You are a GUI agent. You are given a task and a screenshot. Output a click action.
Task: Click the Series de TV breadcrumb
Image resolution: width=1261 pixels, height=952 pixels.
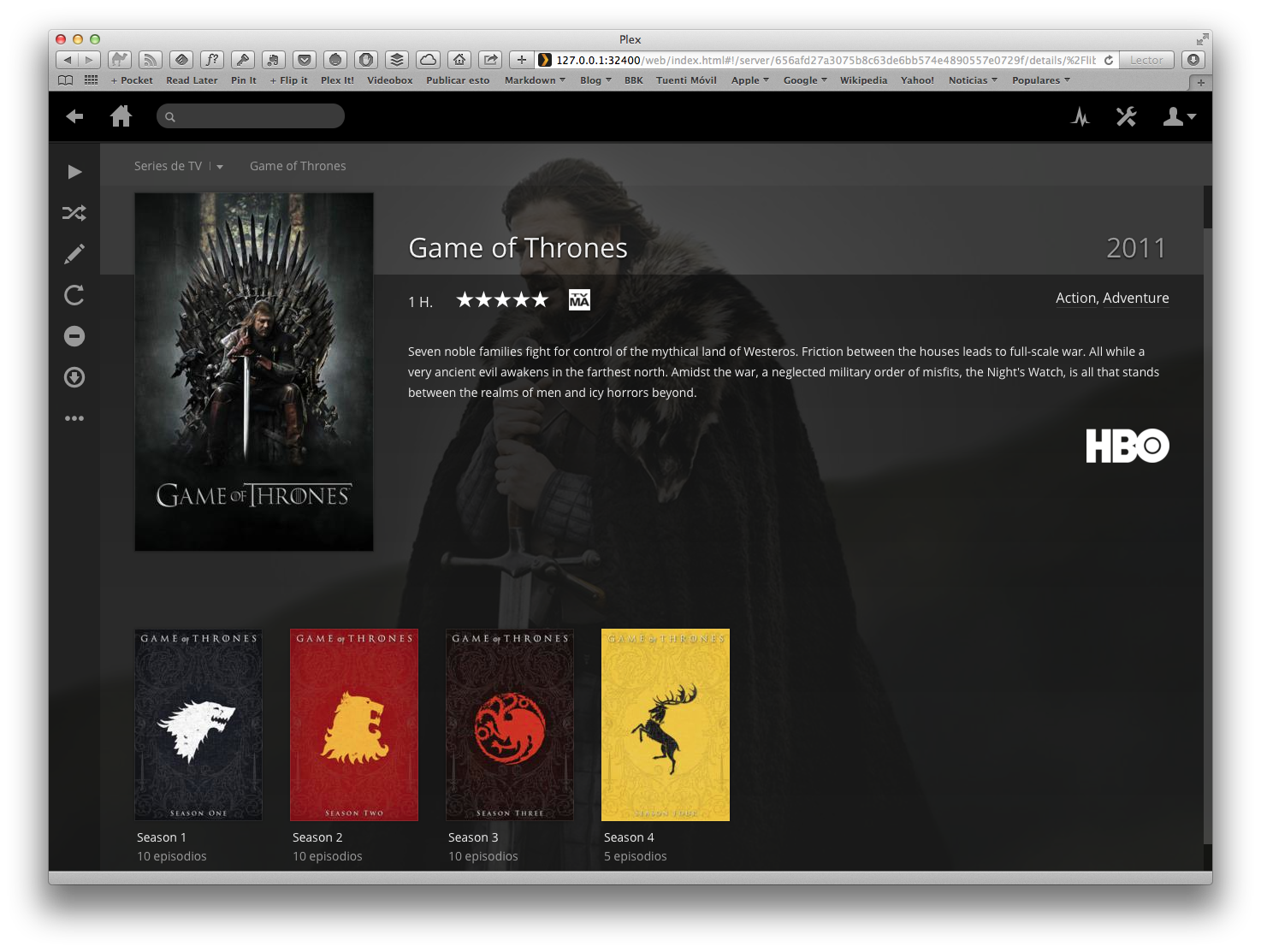coord(168,166)
